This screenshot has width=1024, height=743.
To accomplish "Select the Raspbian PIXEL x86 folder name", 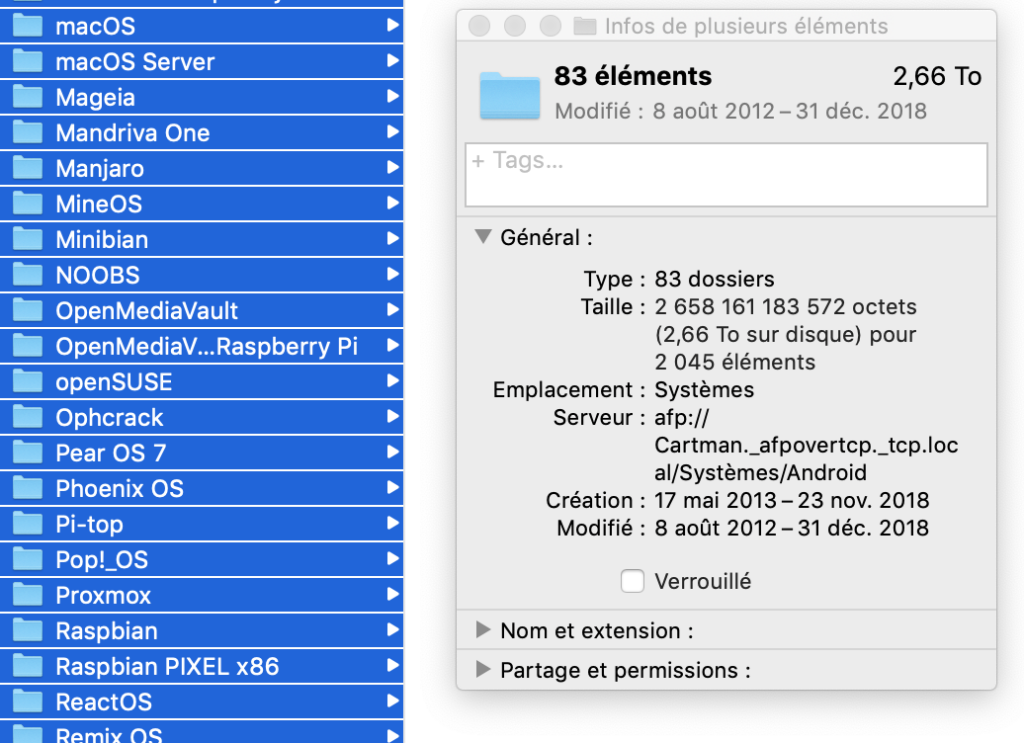I will click(x=167, y=667).
